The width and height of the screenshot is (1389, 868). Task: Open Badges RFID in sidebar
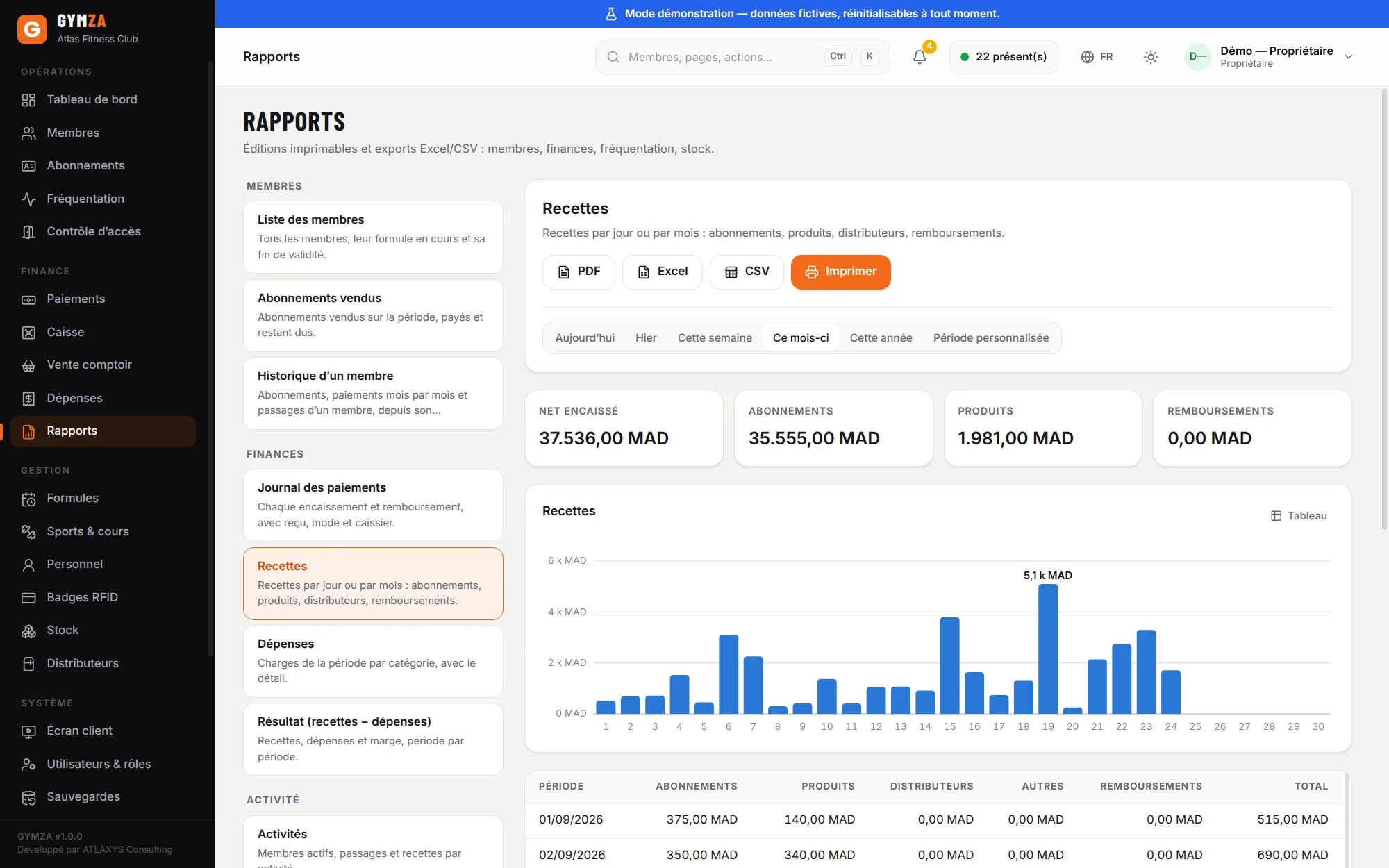[103, 597]
